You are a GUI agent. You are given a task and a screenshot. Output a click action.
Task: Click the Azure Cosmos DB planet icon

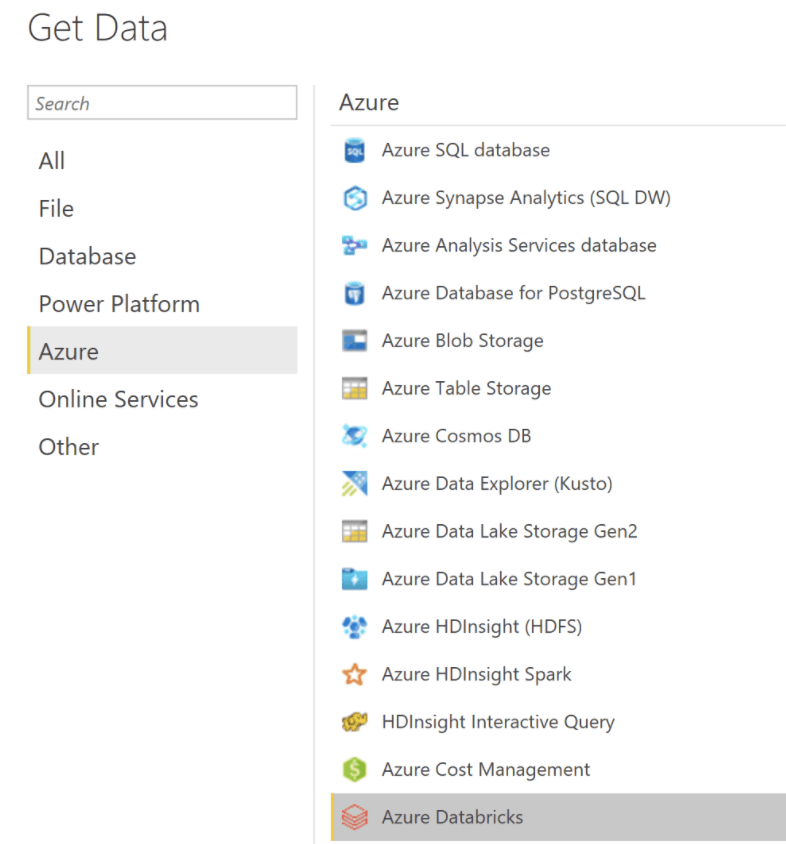(x=355, y=436)
